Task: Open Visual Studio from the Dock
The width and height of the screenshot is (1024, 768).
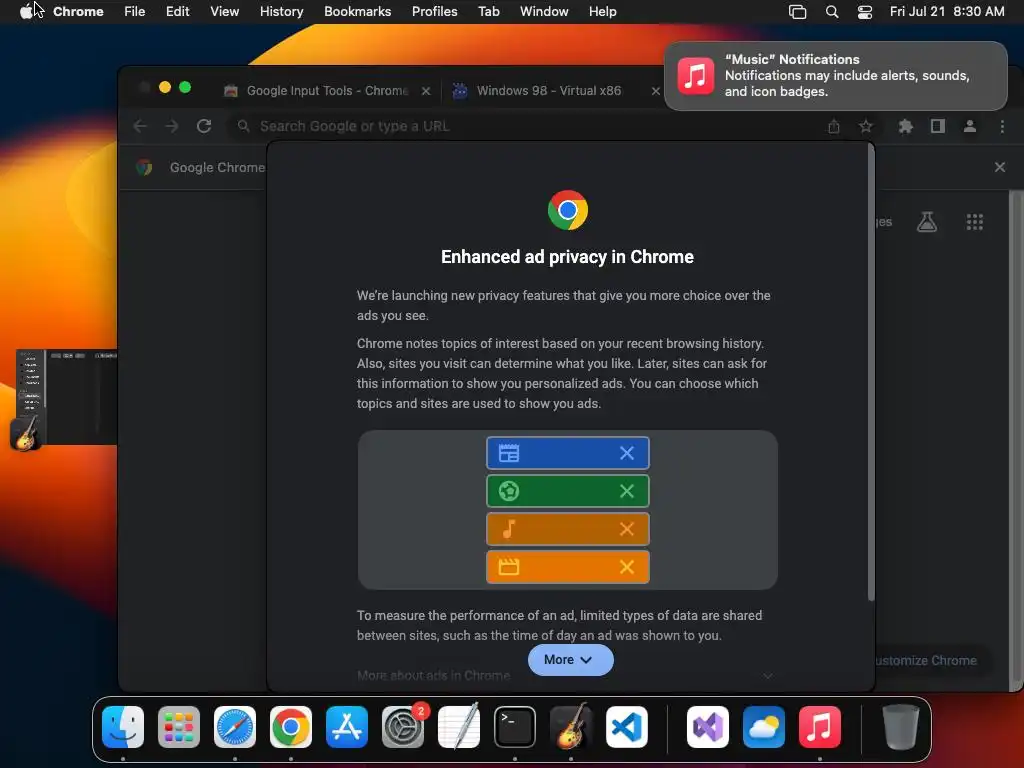Action: 708,727
